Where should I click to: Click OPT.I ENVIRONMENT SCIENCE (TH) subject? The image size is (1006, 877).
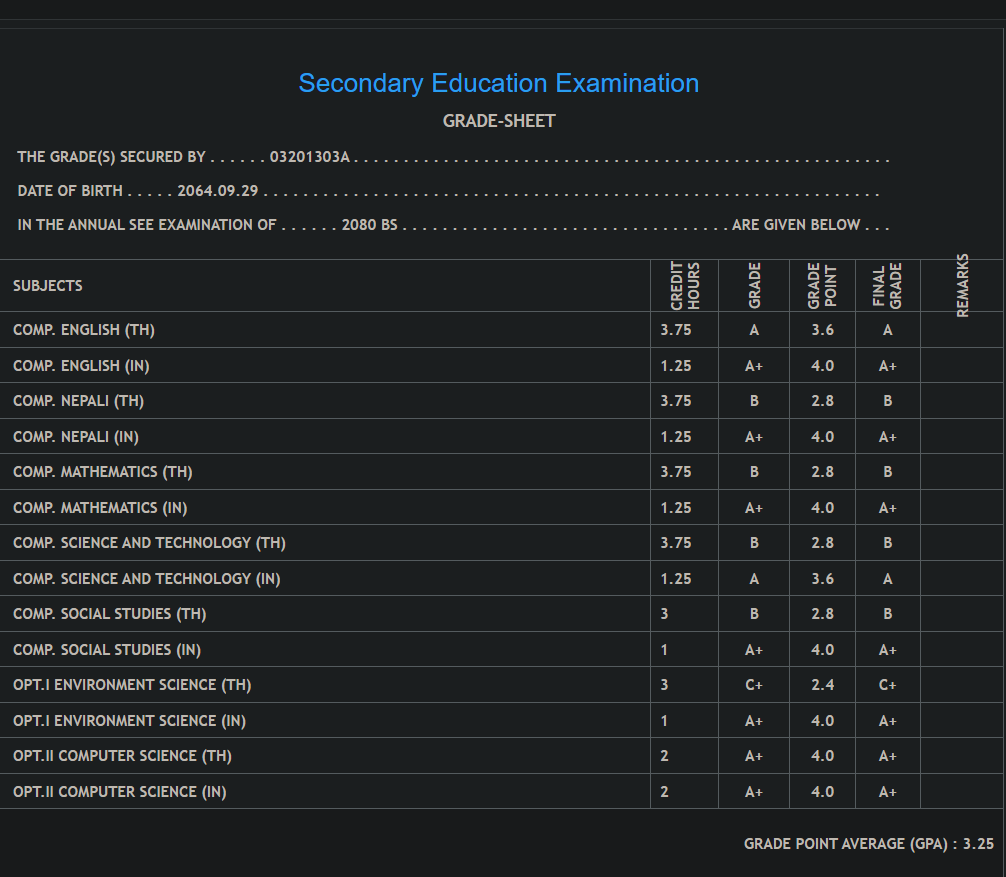[132, 685]
